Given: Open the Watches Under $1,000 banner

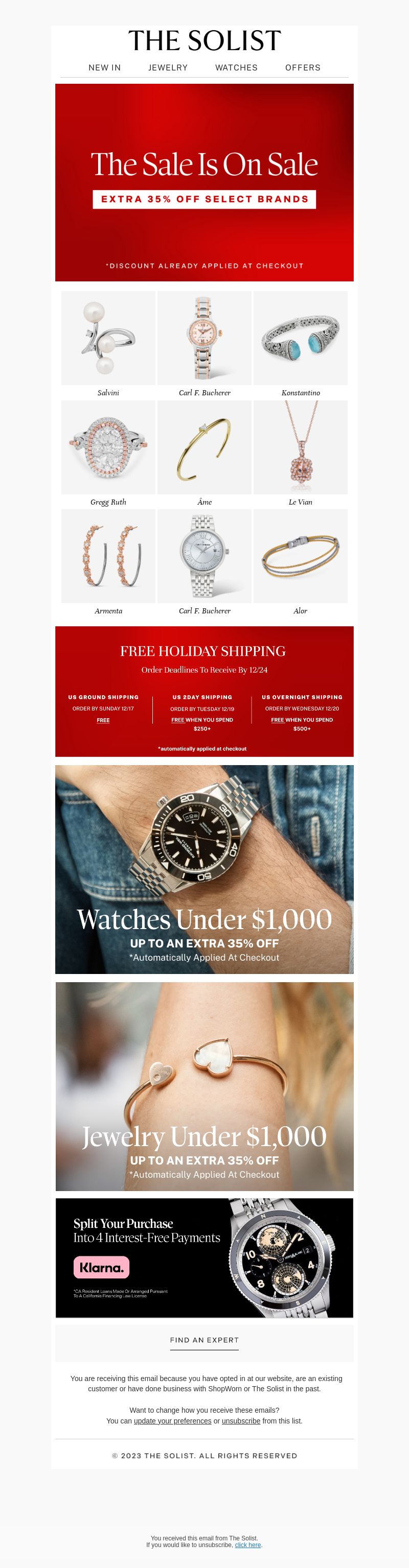Looking at the screenshot, I should coord(204,869).
